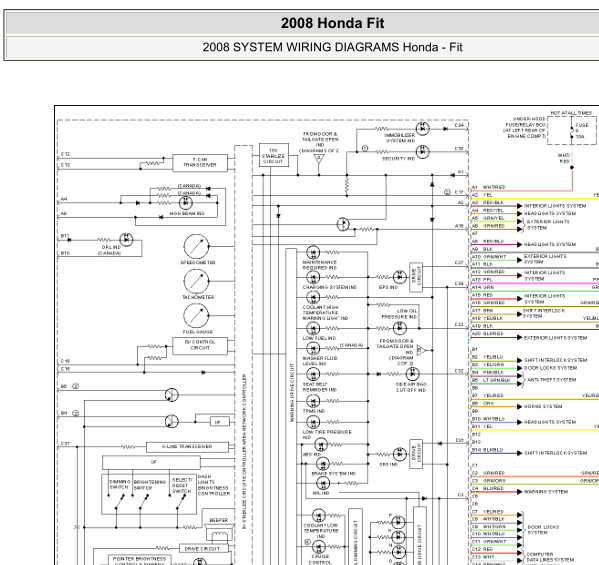The image size is (599, 565).
Task: Click the High Beam indicator LED symbol
Action: tap(186, 202)
